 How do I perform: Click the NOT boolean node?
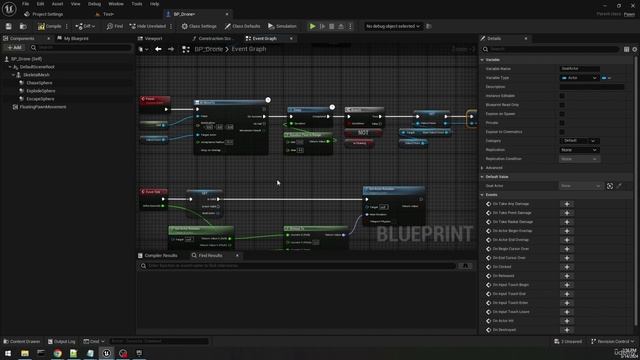pos(363,133)
